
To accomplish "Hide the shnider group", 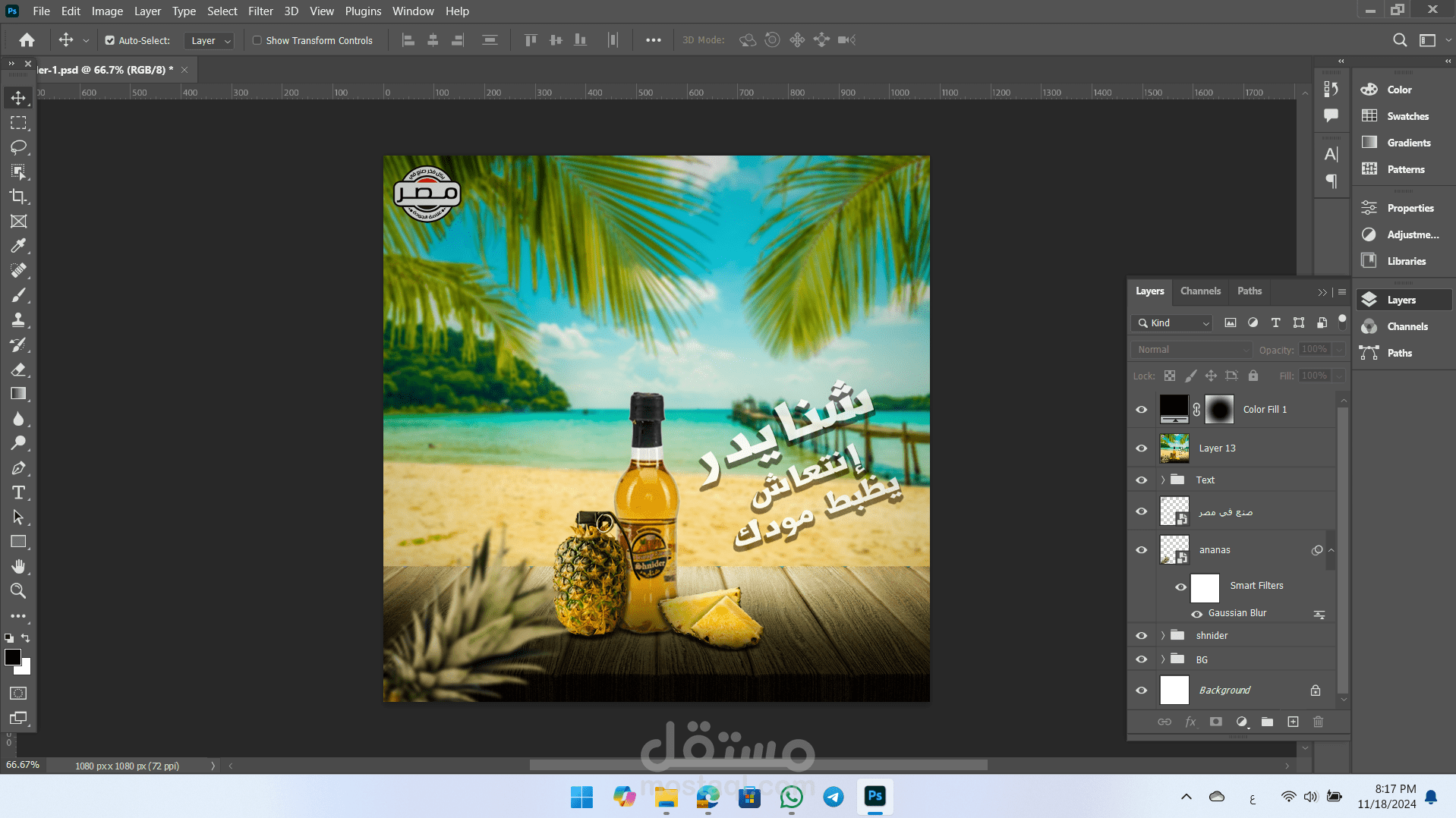I will click(x=1141, y=636).
